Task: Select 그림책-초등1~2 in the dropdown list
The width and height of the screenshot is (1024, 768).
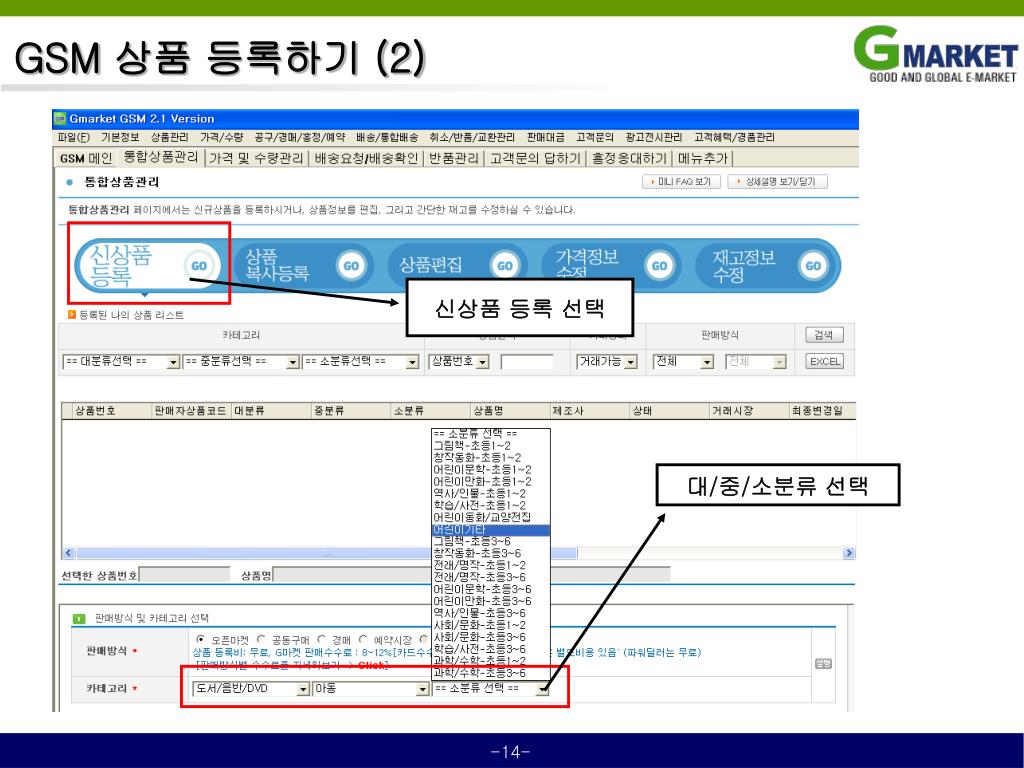Action: pos(490,445)
